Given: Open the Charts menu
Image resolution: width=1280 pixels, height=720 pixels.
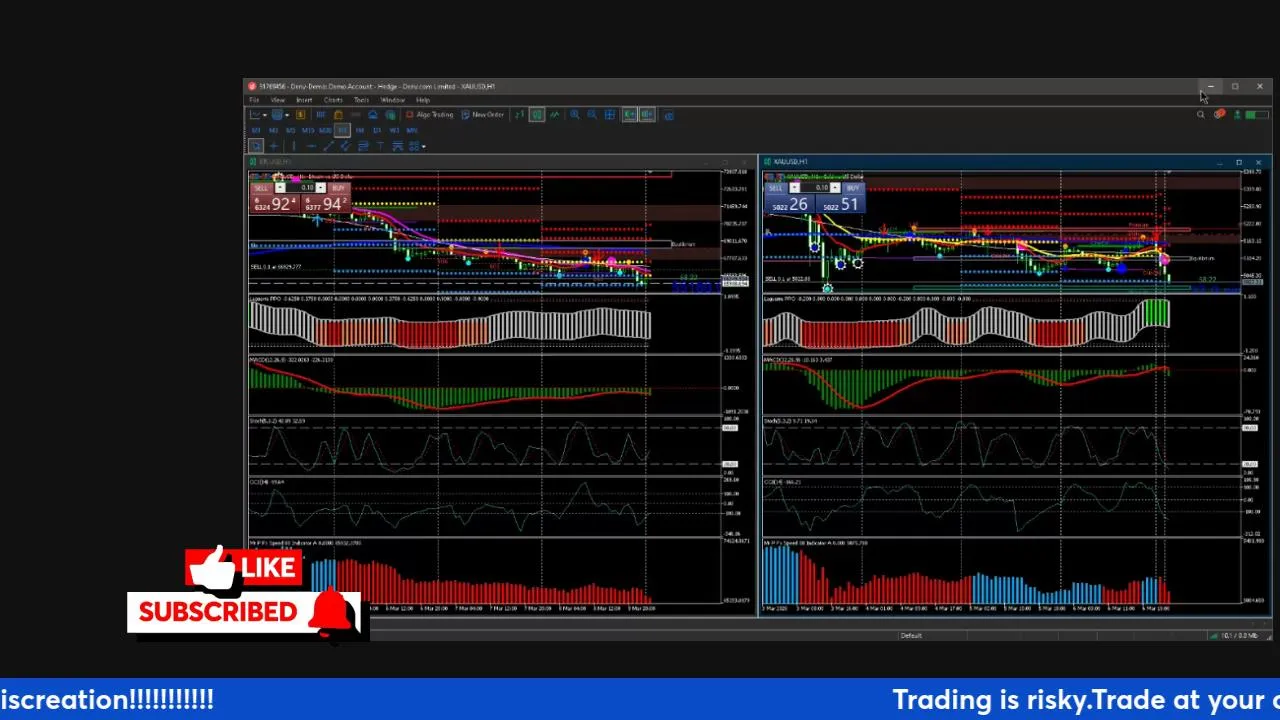Looking at the screenshot, I should point(333,100).
